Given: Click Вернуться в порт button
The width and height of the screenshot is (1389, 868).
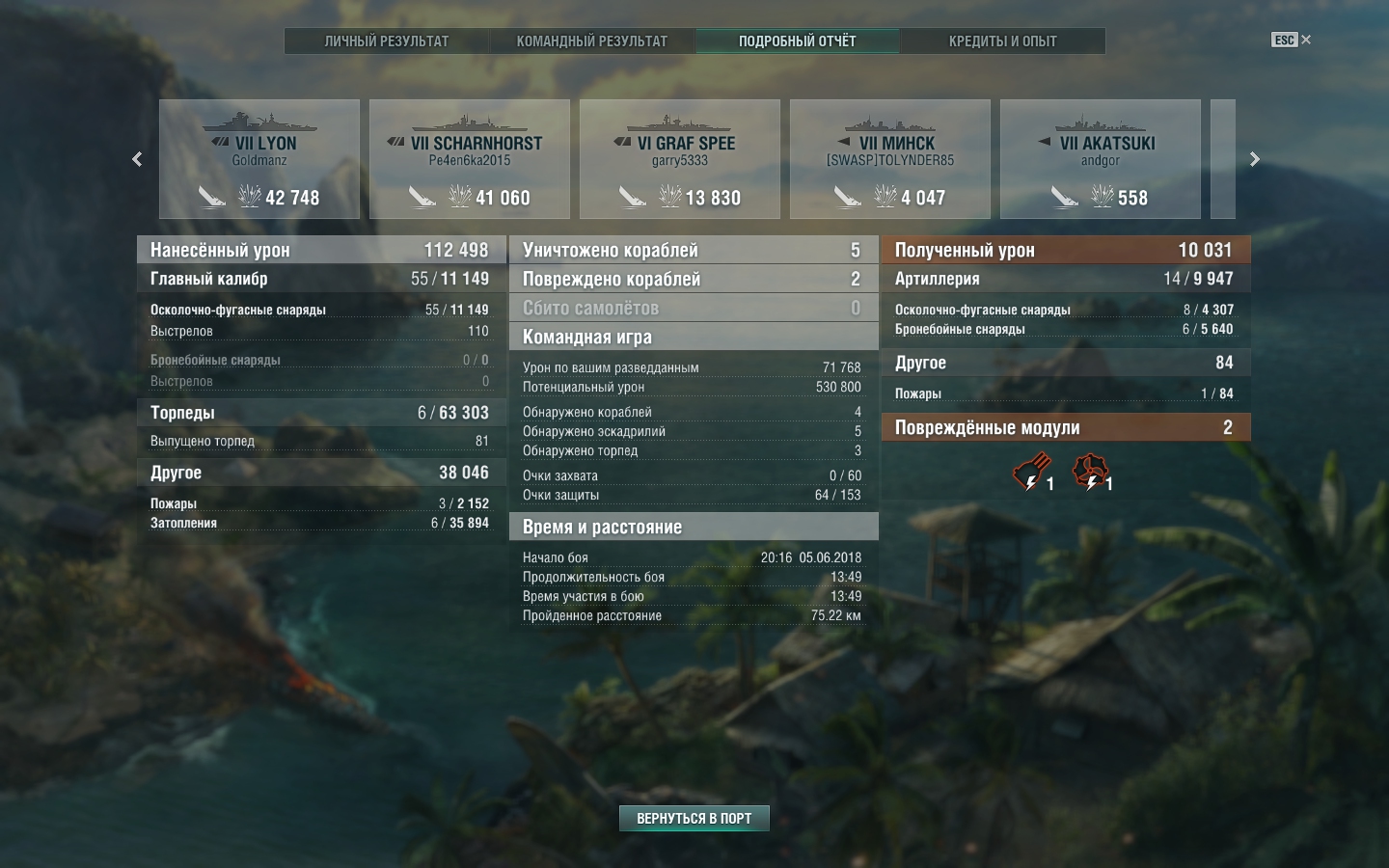Looking at the screenshot, I should tap(694, 818).
